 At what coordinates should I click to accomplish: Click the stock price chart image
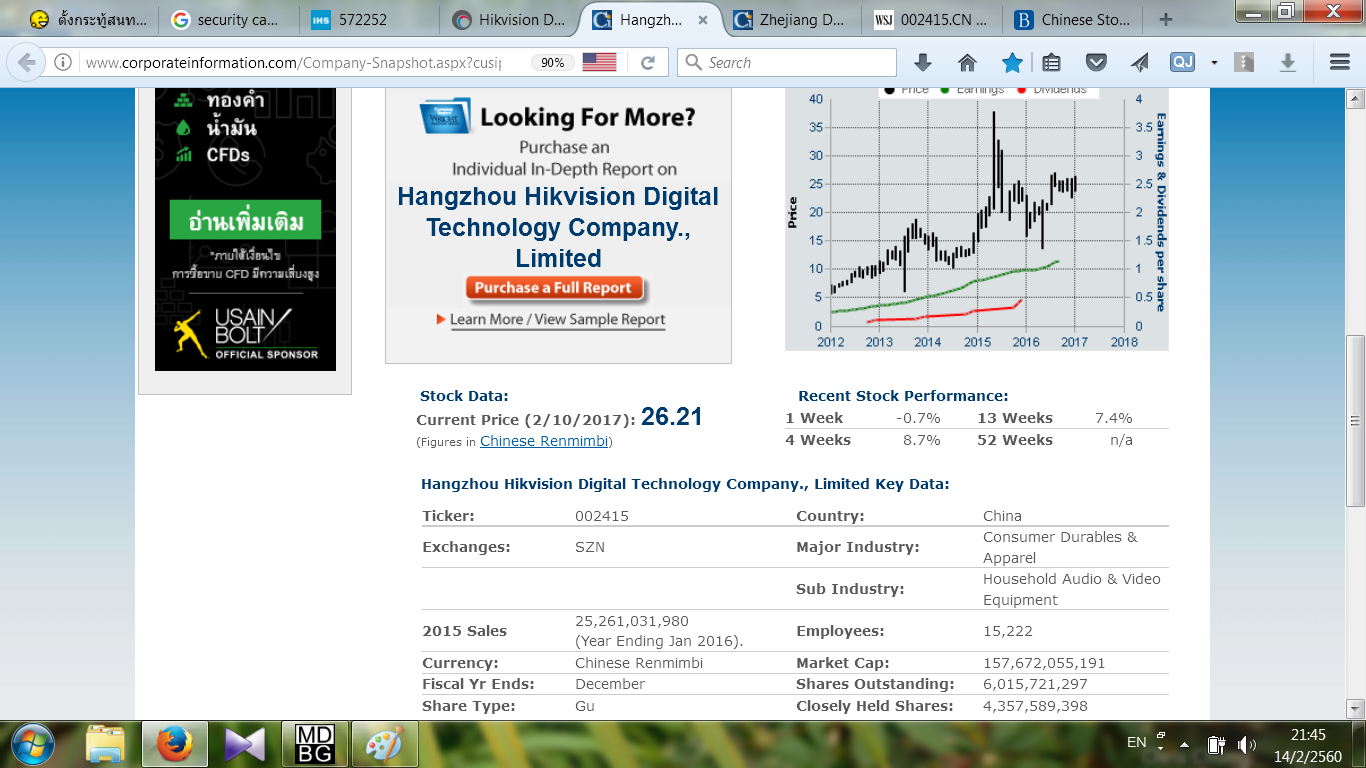976,218
